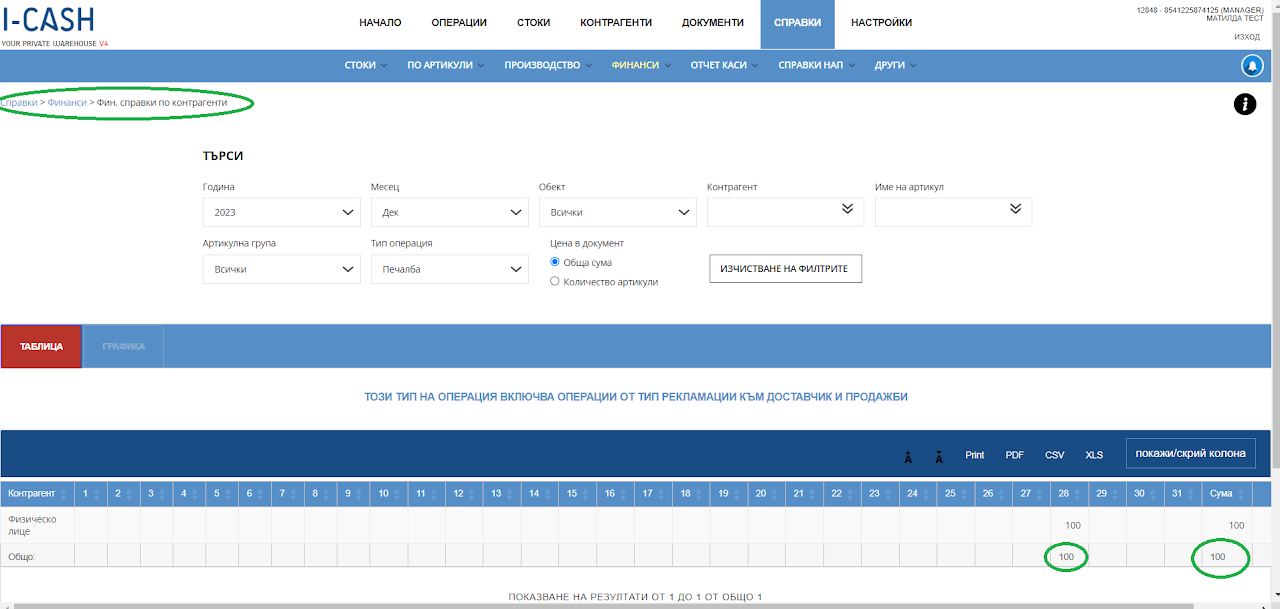Decrease table font with the Ǎ icon
The width and height of the screenshot is (1280, 609).
pyautogui.click(x=939, y=456)
